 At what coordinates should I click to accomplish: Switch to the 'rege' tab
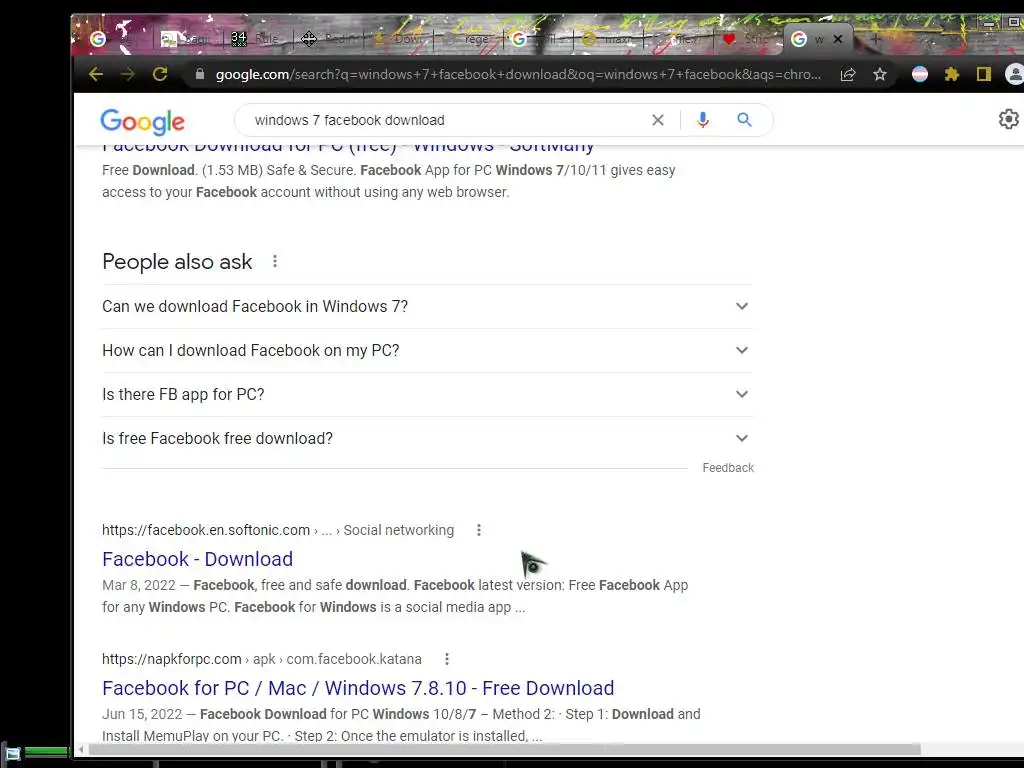(x=467, y=39)
